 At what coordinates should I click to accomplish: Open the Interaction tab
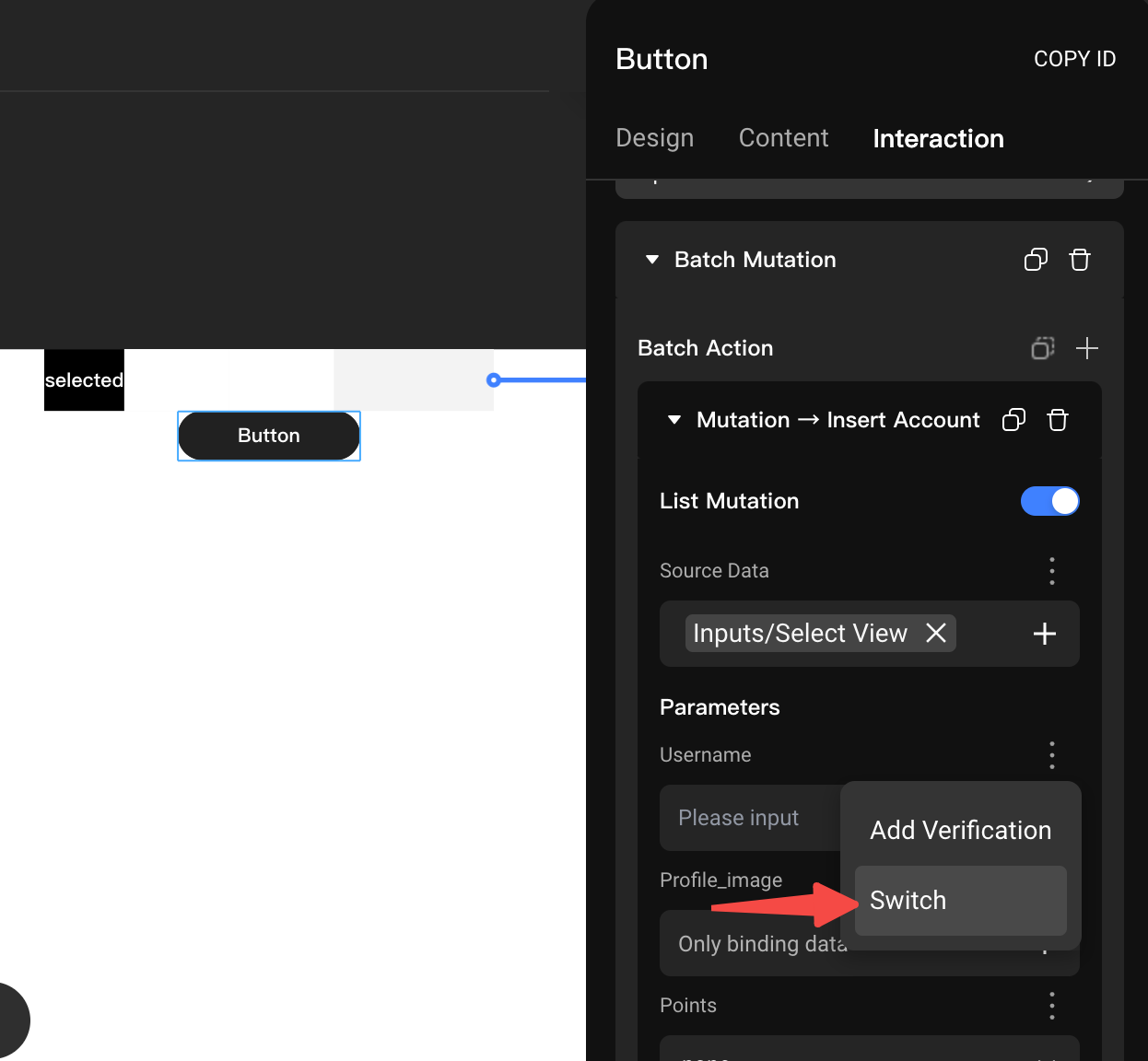pos(938,139)
